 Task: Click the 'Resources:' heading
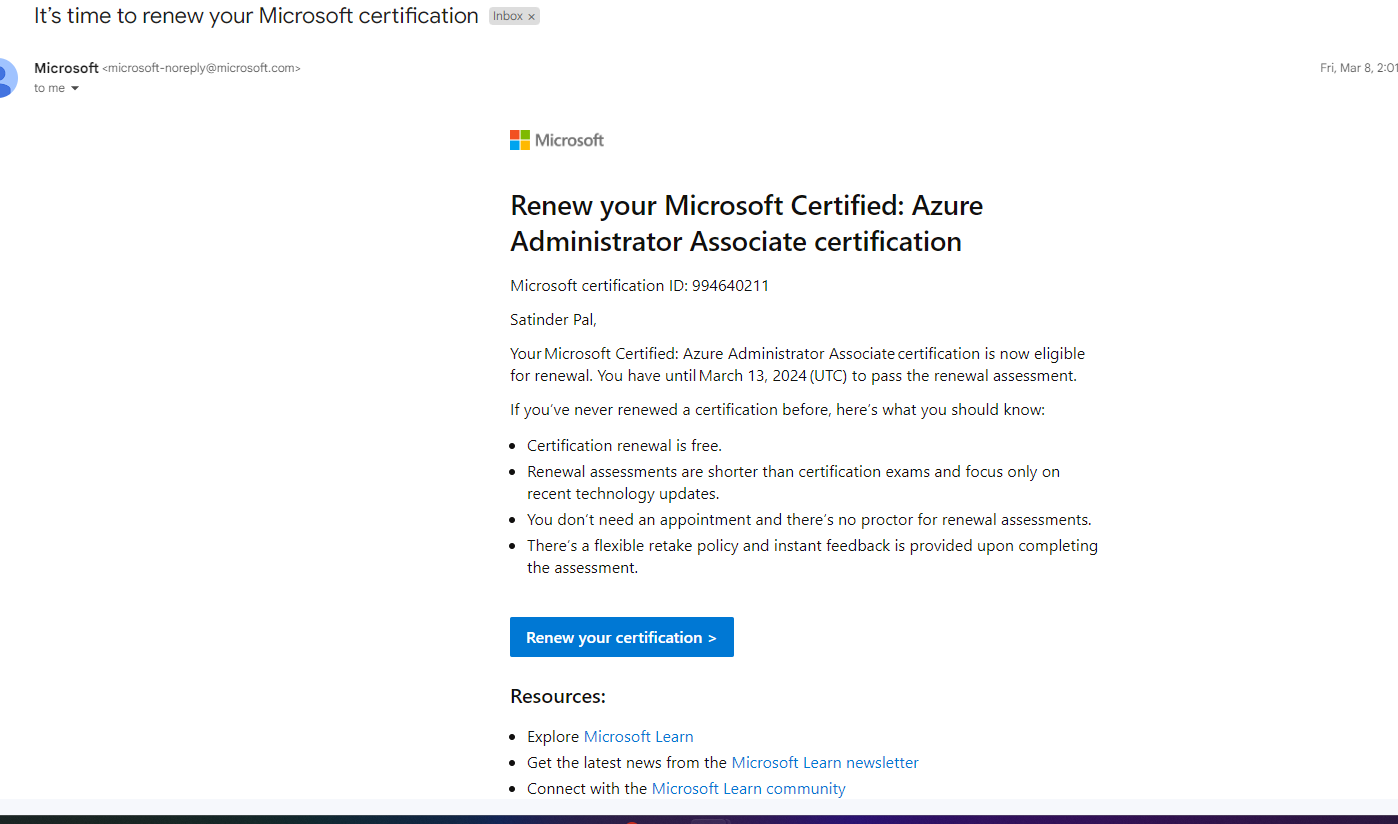[558, 697]
